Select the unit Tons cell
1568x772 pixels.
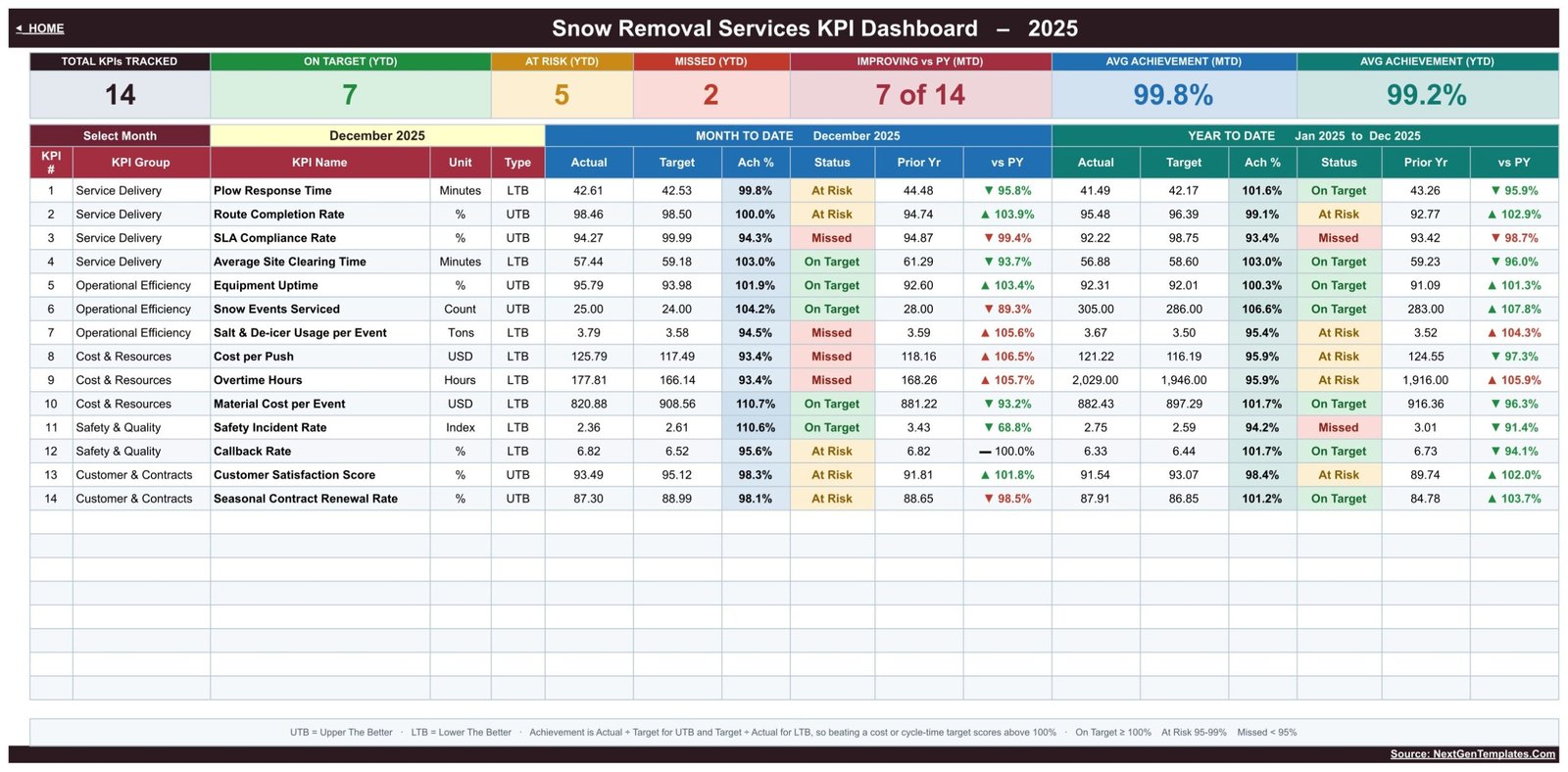(x=461, y=333)
